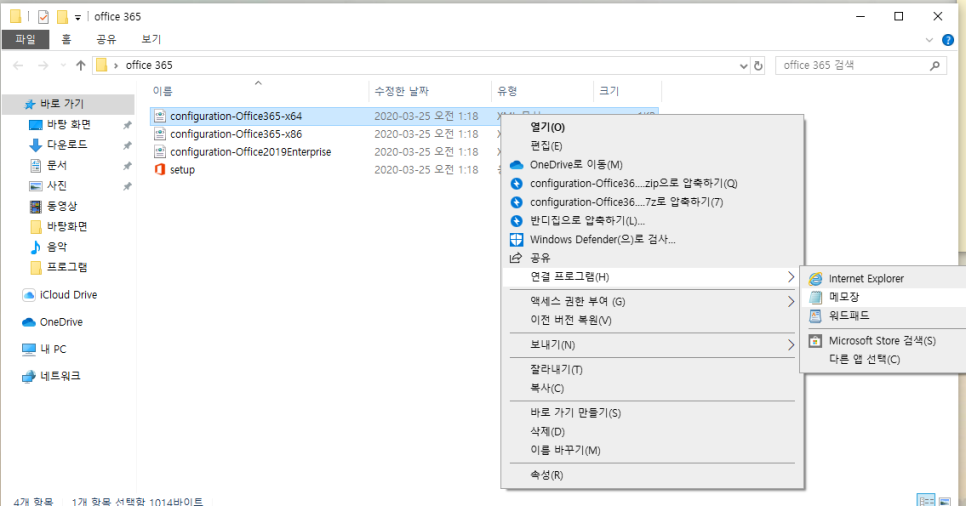Click the search magnifier icon
966x506 pixels.
click(x=935, y=65)
